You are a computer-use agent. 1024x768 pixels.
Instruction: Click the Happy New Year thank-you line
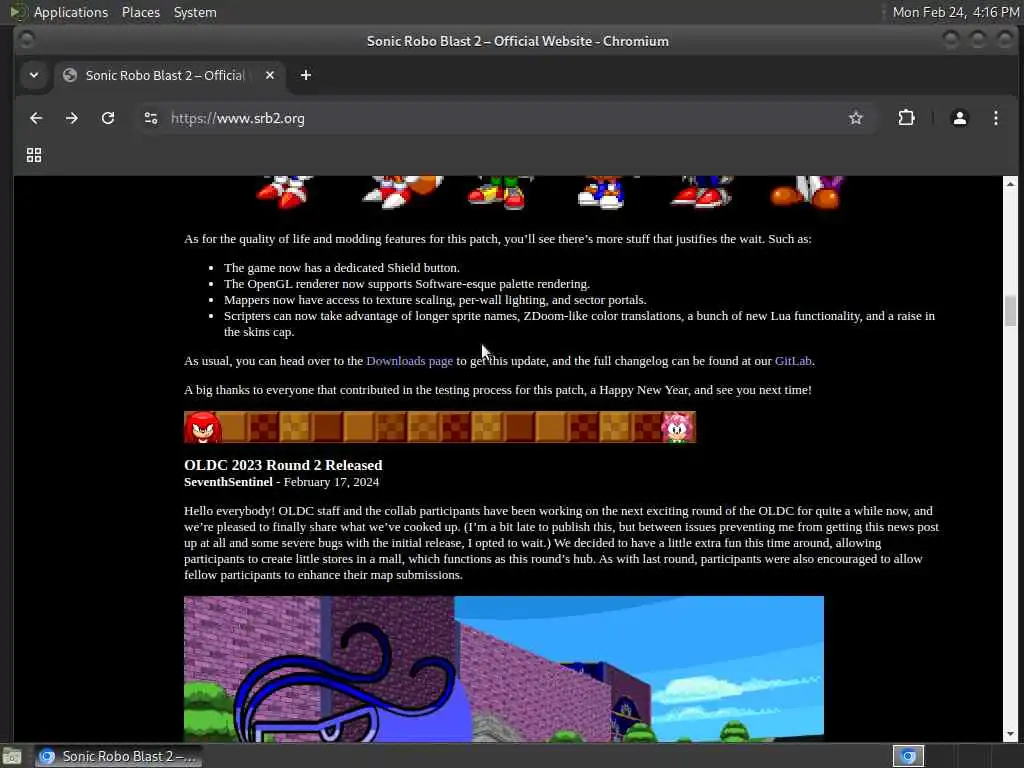(498, 390)
